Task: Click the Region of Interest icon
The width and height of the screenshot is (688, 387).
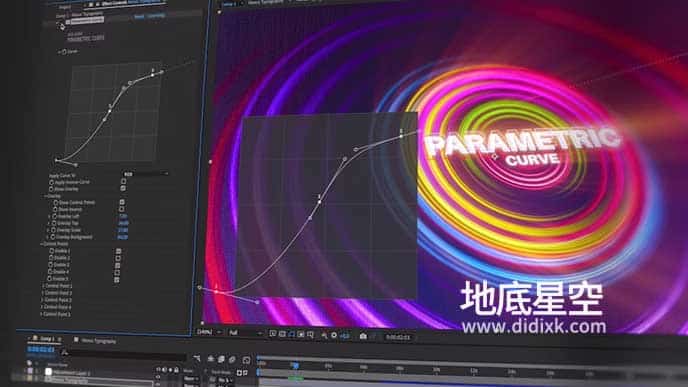Action: pos(301,334)
